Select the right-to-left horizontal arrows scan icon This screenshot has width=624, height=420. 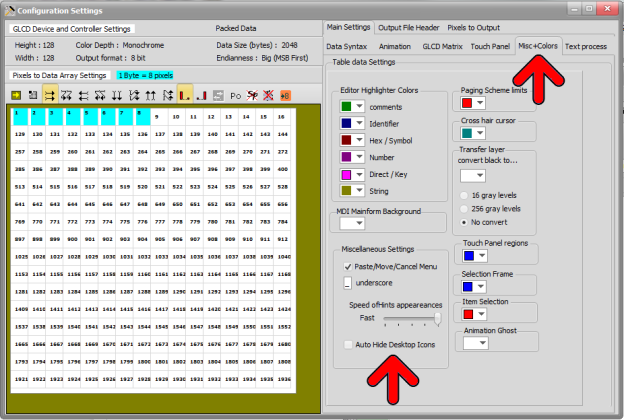83,95
